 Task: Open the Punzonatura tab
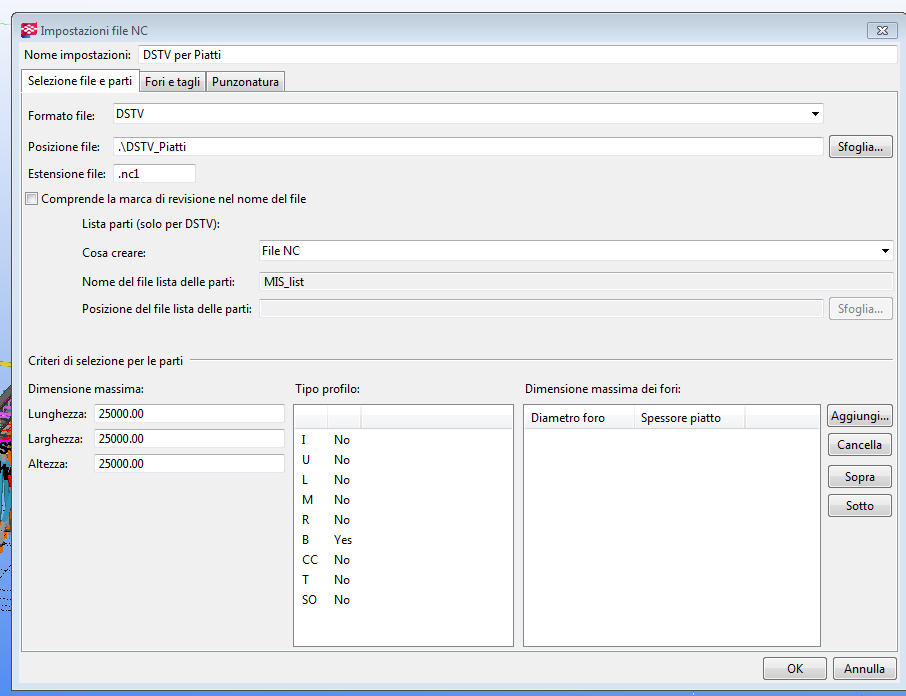point(246,82)
